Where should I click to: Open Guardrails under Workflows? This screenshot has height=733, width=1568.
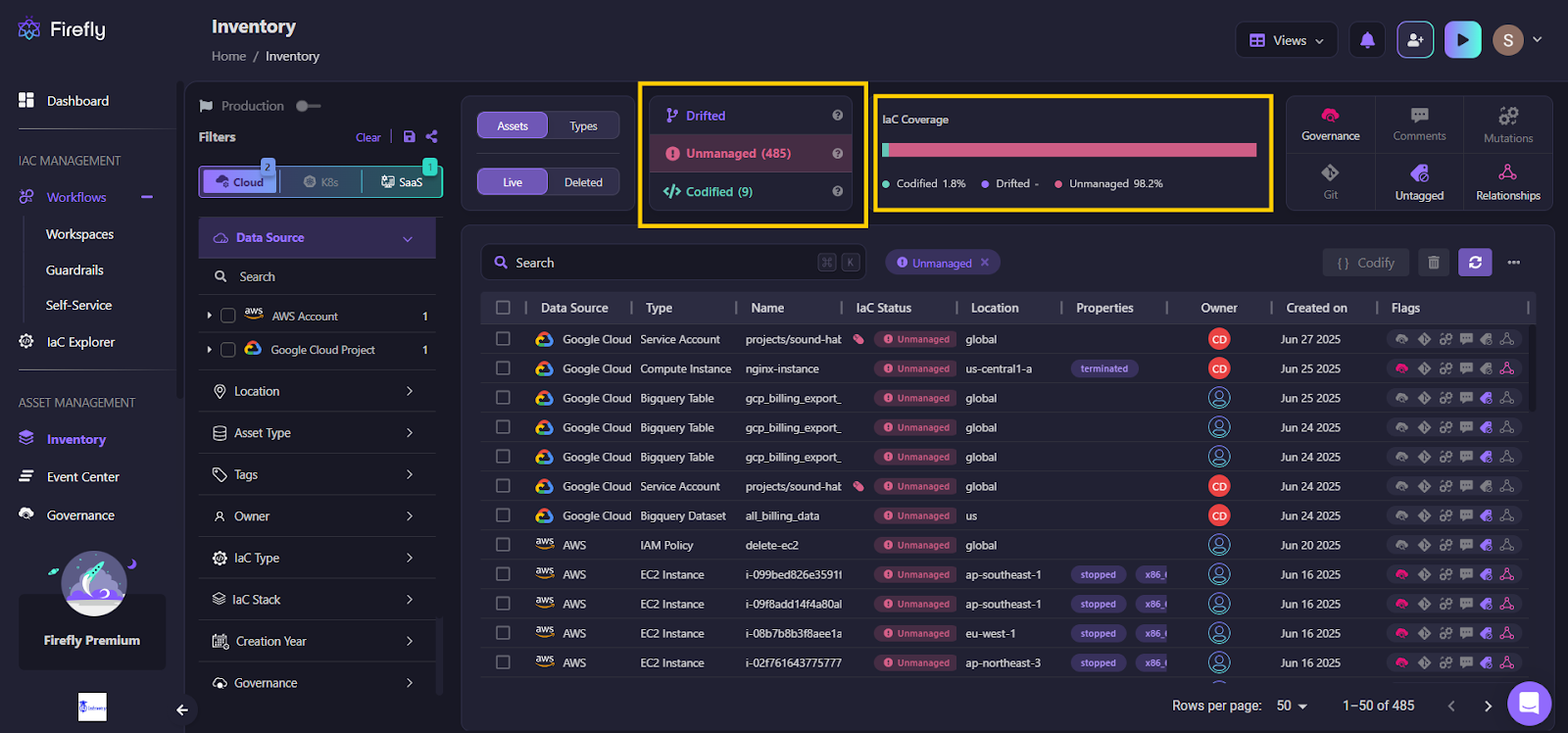click(x=74, y=270)
